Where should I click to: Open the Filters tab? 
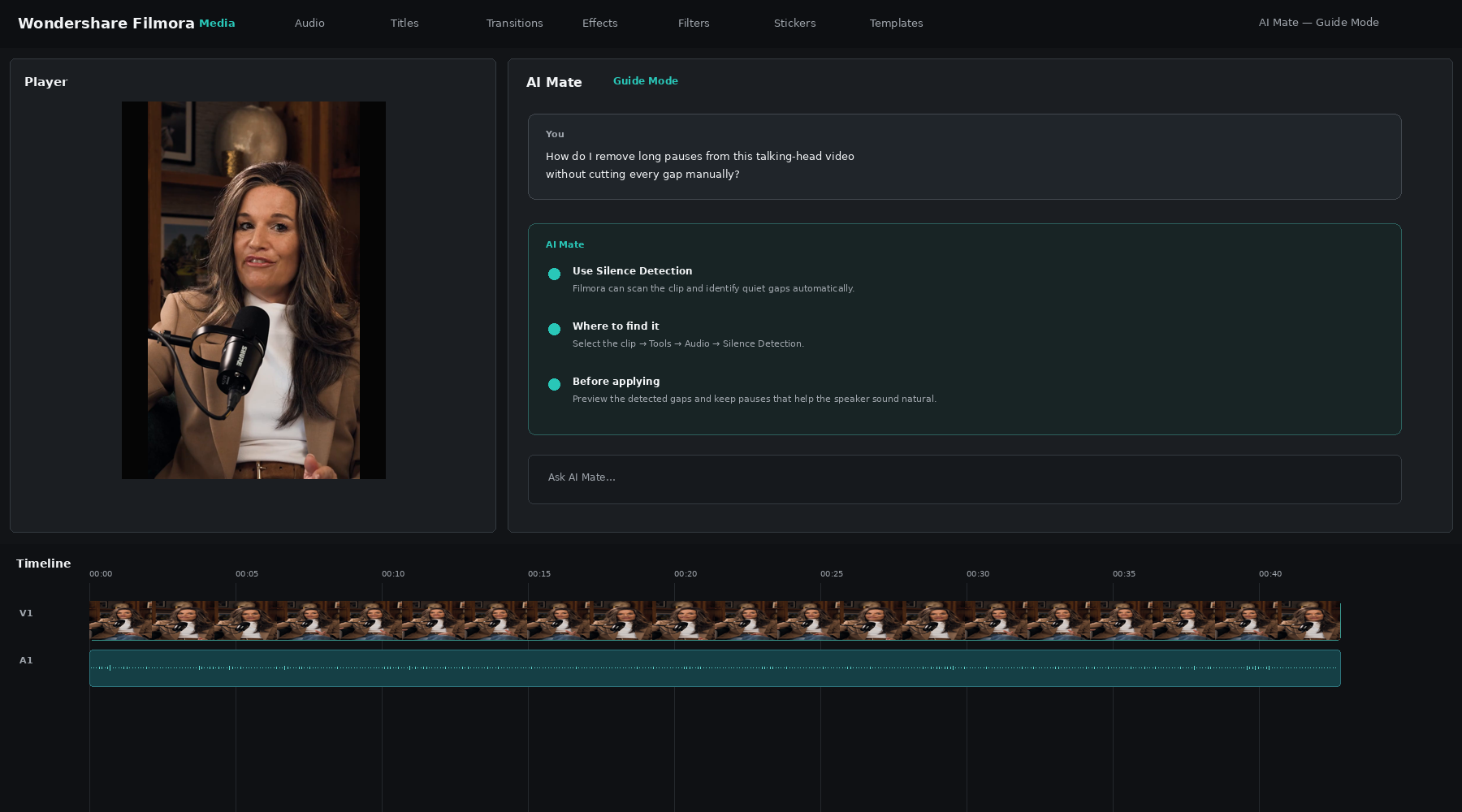tap(694, 24)
